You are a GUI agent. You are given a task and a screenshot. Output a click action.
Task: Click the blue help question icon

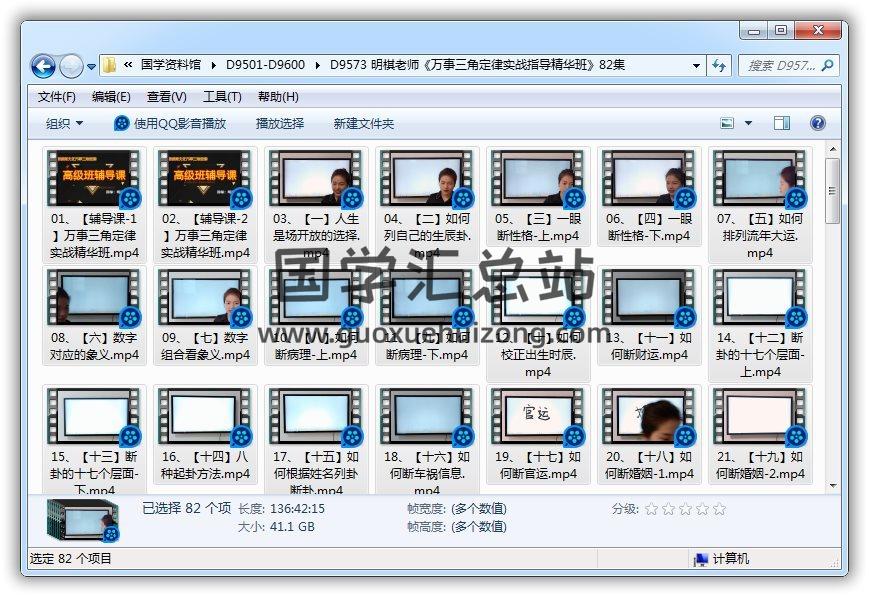coord(817,123)
